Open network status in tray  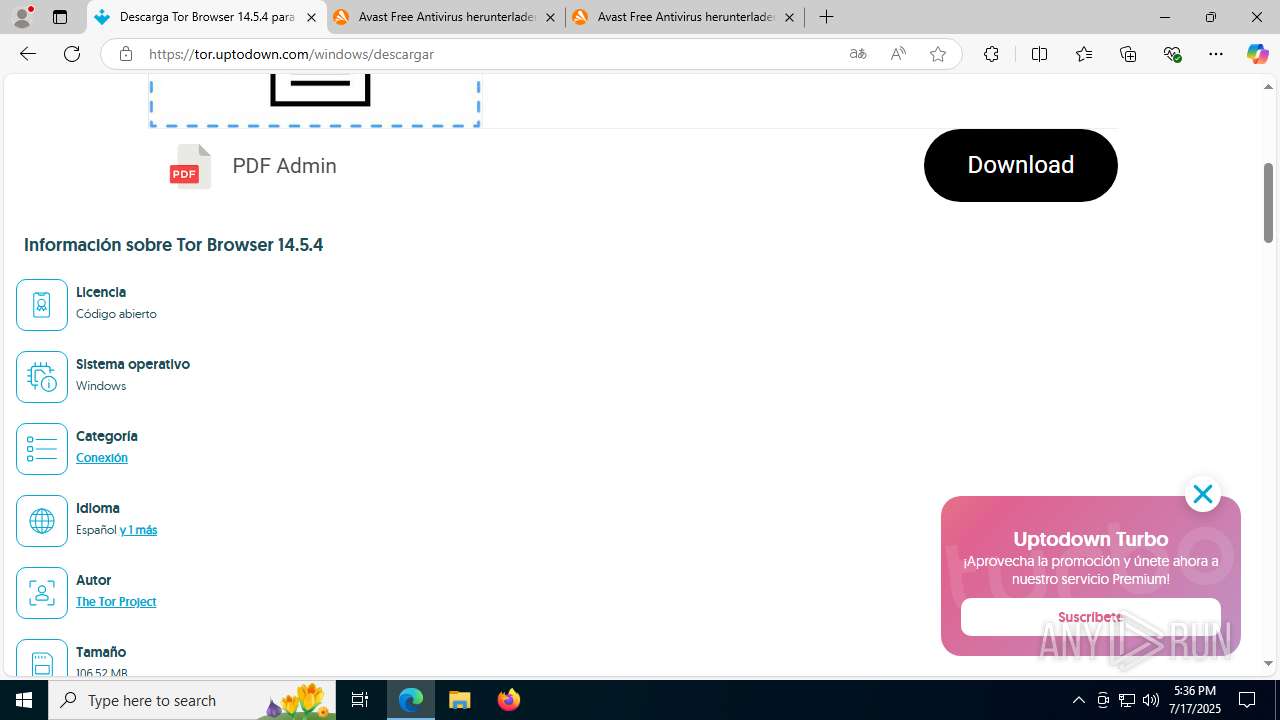coord(1127,700)
